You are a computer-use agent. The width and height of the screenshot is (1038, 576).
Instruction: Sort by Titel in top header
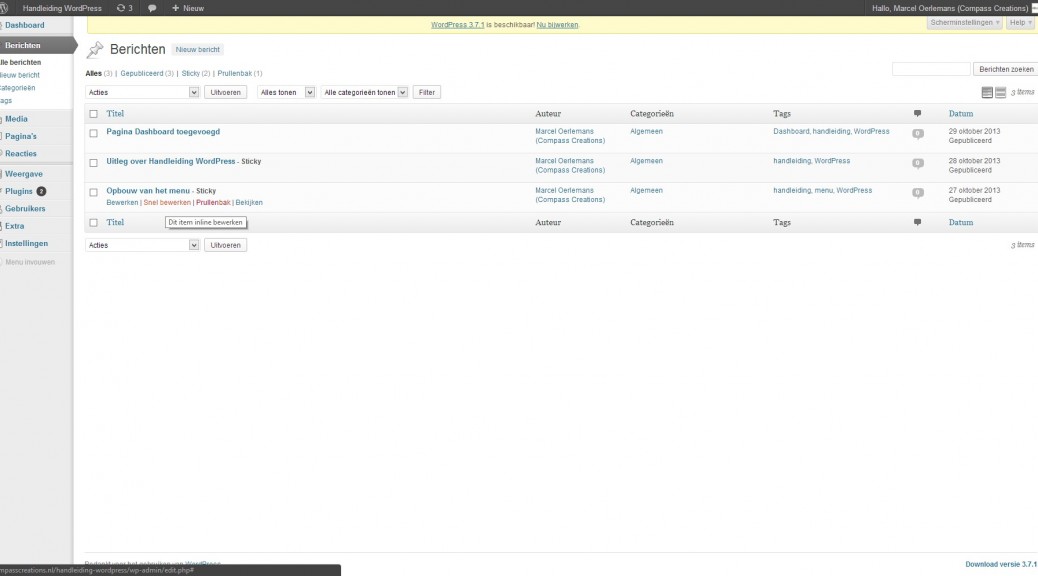coord(115,114)
